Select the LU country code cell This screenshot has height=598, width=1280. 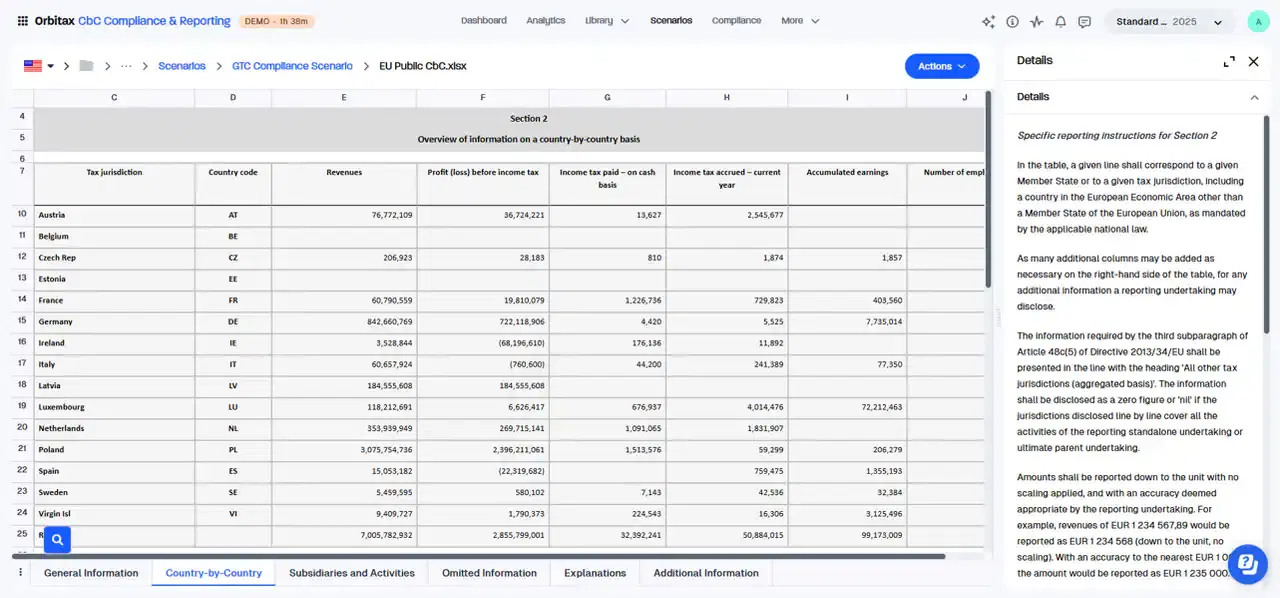pos(233,407)
